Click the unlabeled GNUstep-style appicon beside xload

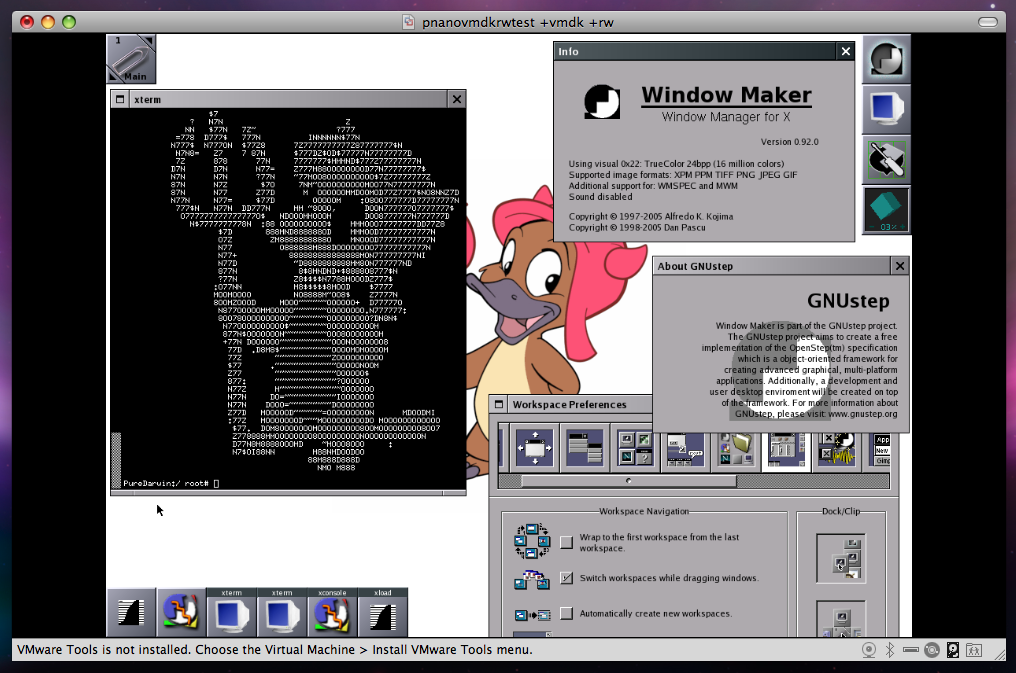(x=181, y=612)
